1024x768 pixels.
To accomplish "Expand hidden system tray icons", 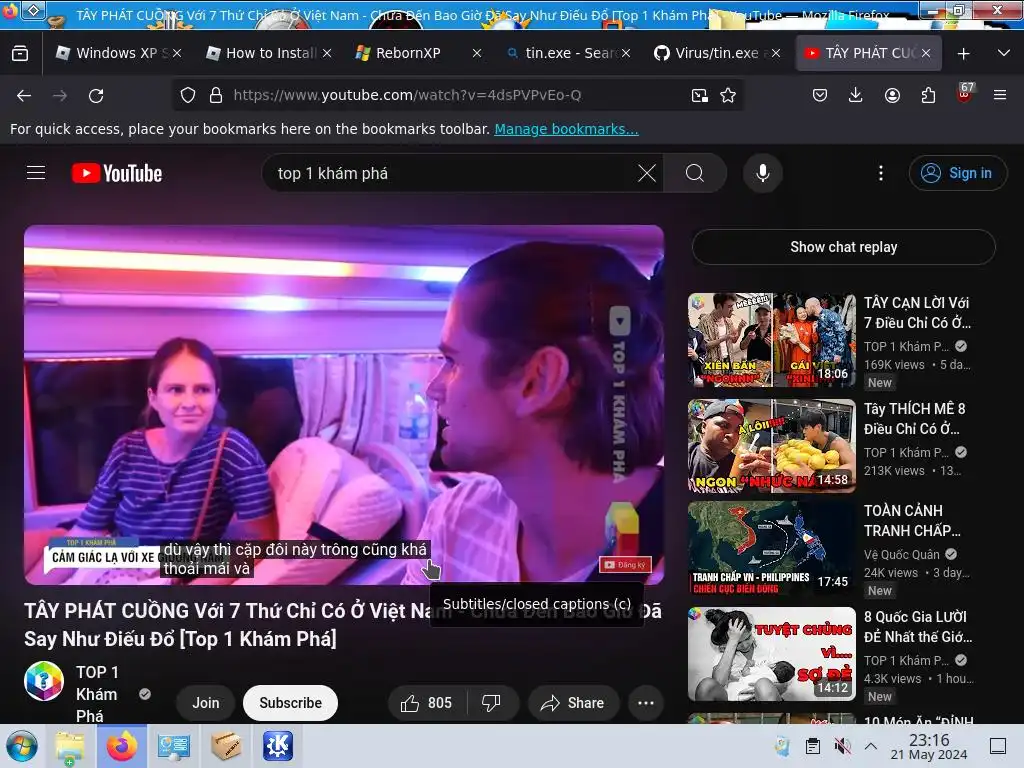I will tap(871, 746).
